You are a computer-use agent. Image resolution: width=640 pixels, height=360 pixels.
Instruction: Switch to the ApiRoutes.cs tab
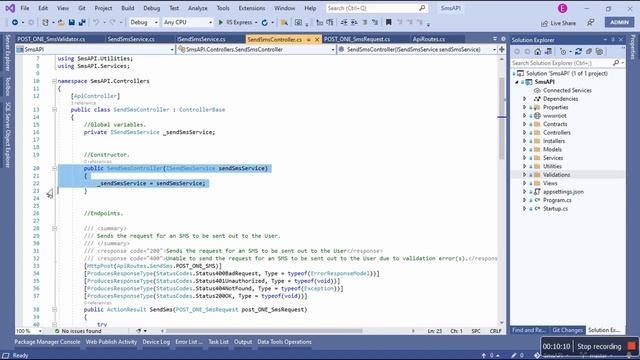(x=429, y=39)
